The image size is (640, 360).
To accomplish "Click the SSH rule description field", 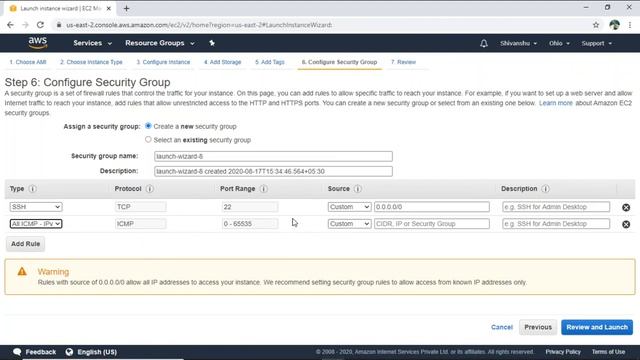I will point(556,207).
